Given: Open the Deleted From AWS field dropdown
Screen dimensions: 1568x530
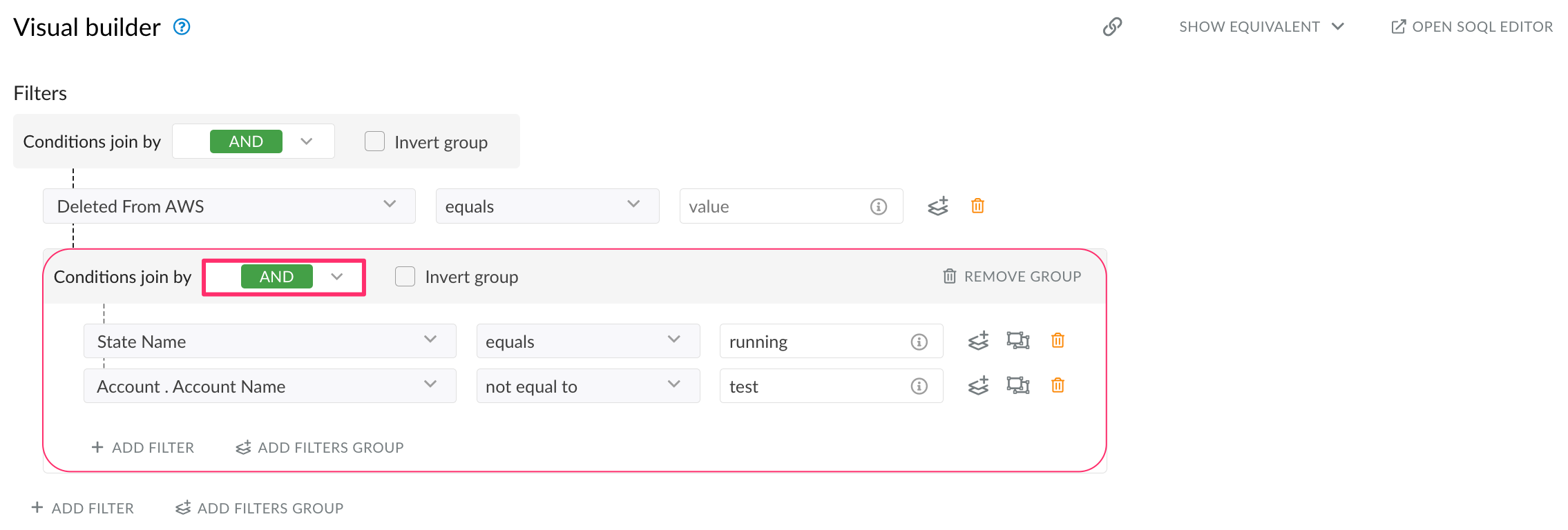Looking at the screenshot, I should coord(228,206).
